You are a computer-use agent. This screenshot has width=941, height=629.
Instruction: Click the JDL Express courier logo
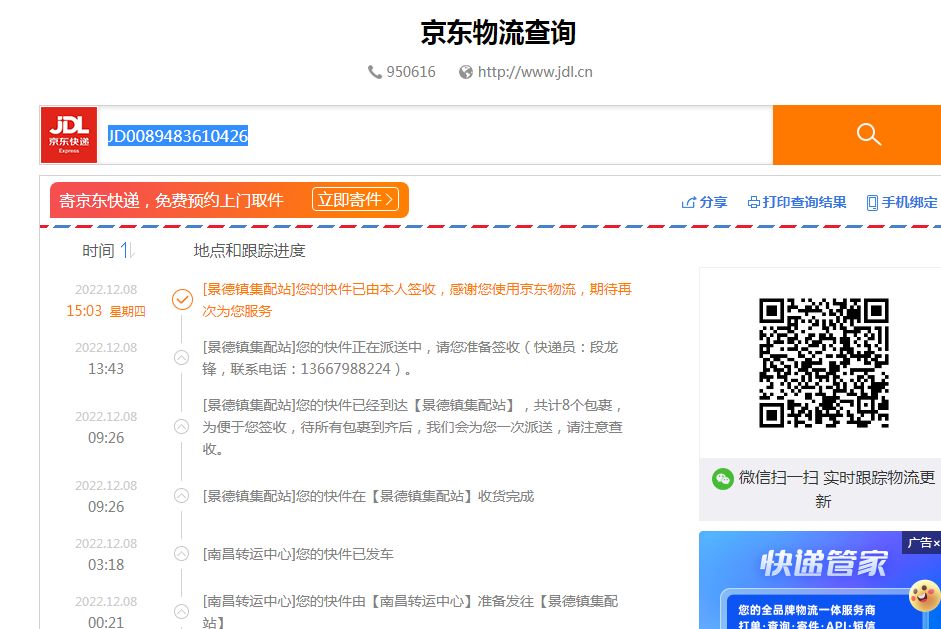(69, 135)
